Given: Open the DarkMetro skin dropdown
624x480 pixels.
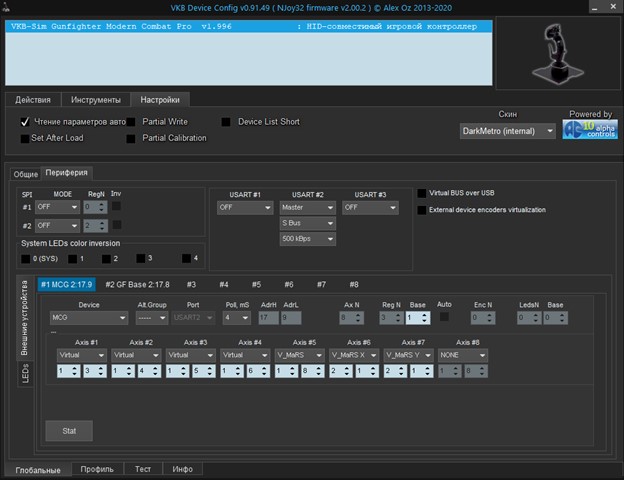Looking at the screenshot, I should tap(506, 131).
